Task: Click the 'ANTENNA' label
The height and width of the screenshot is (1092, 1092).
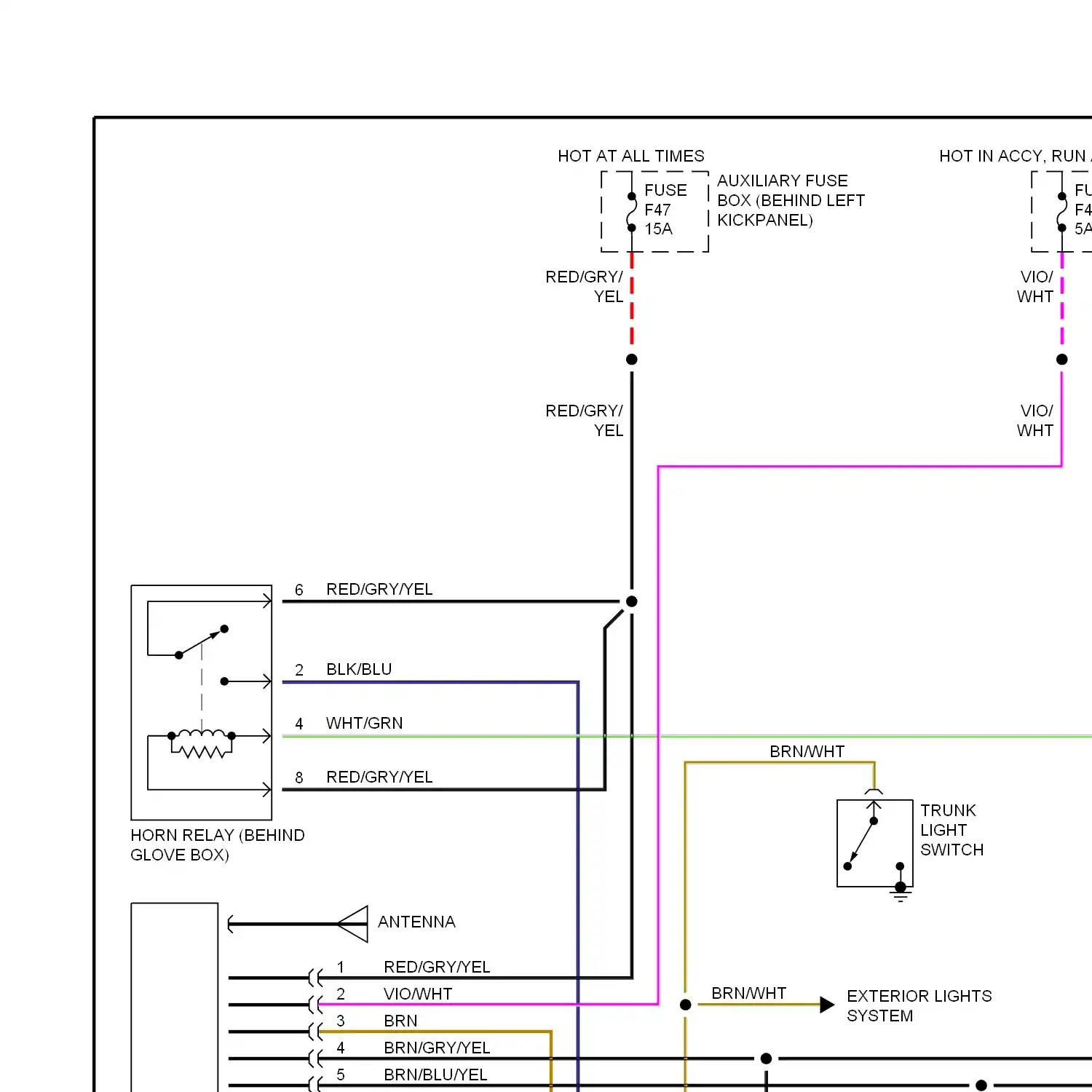Action: (x=416, y=922)
